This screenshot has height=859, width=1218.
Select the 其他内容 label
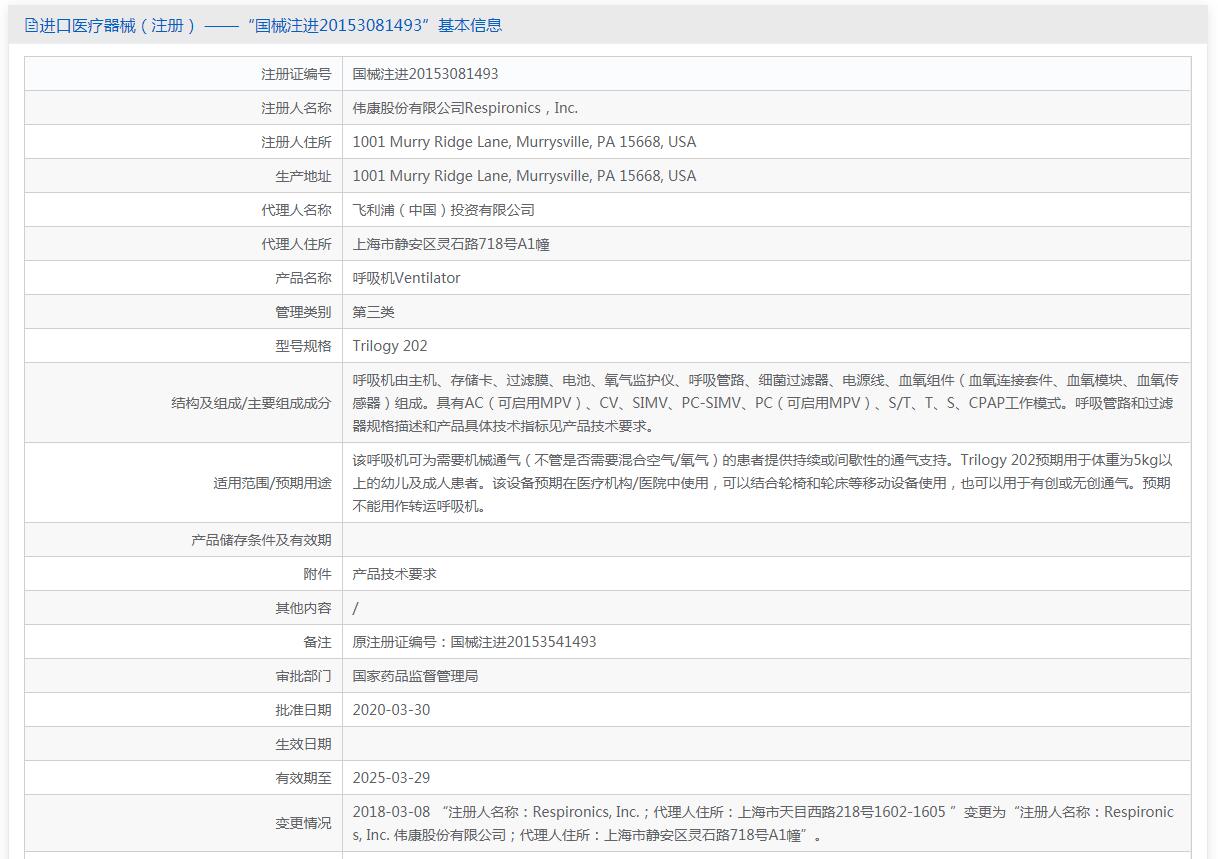coord(303,608)
